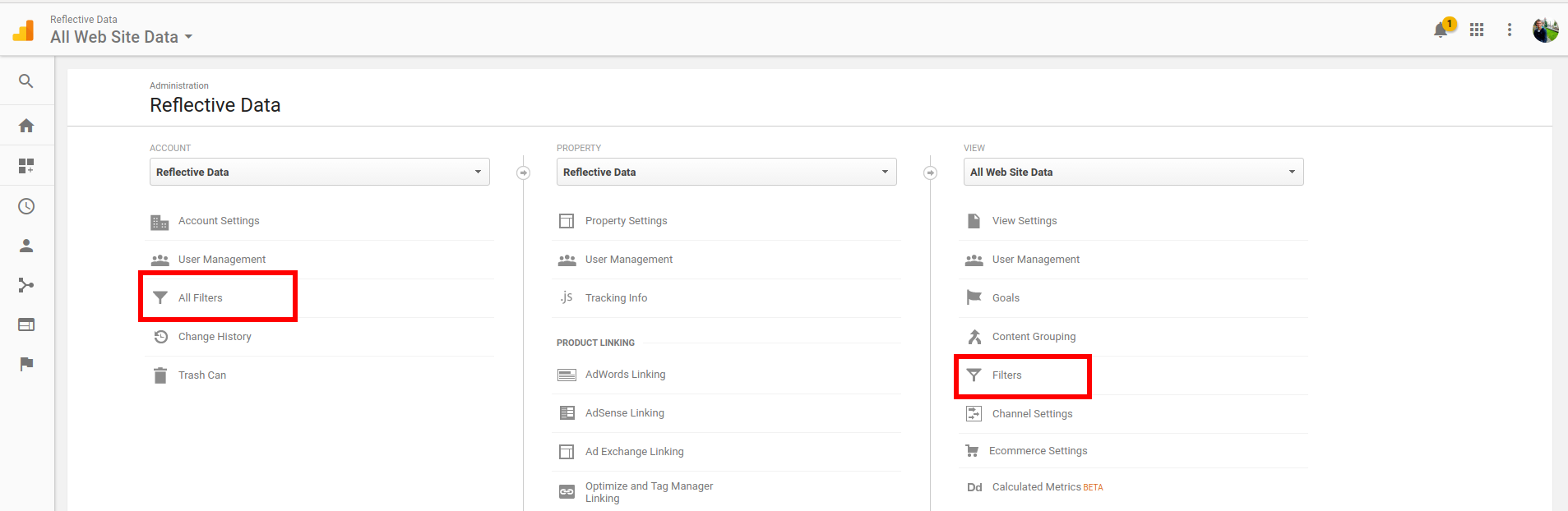Click account User Management people icon
The width and height of the screenshot is (1568, 511).
(160, 260)
